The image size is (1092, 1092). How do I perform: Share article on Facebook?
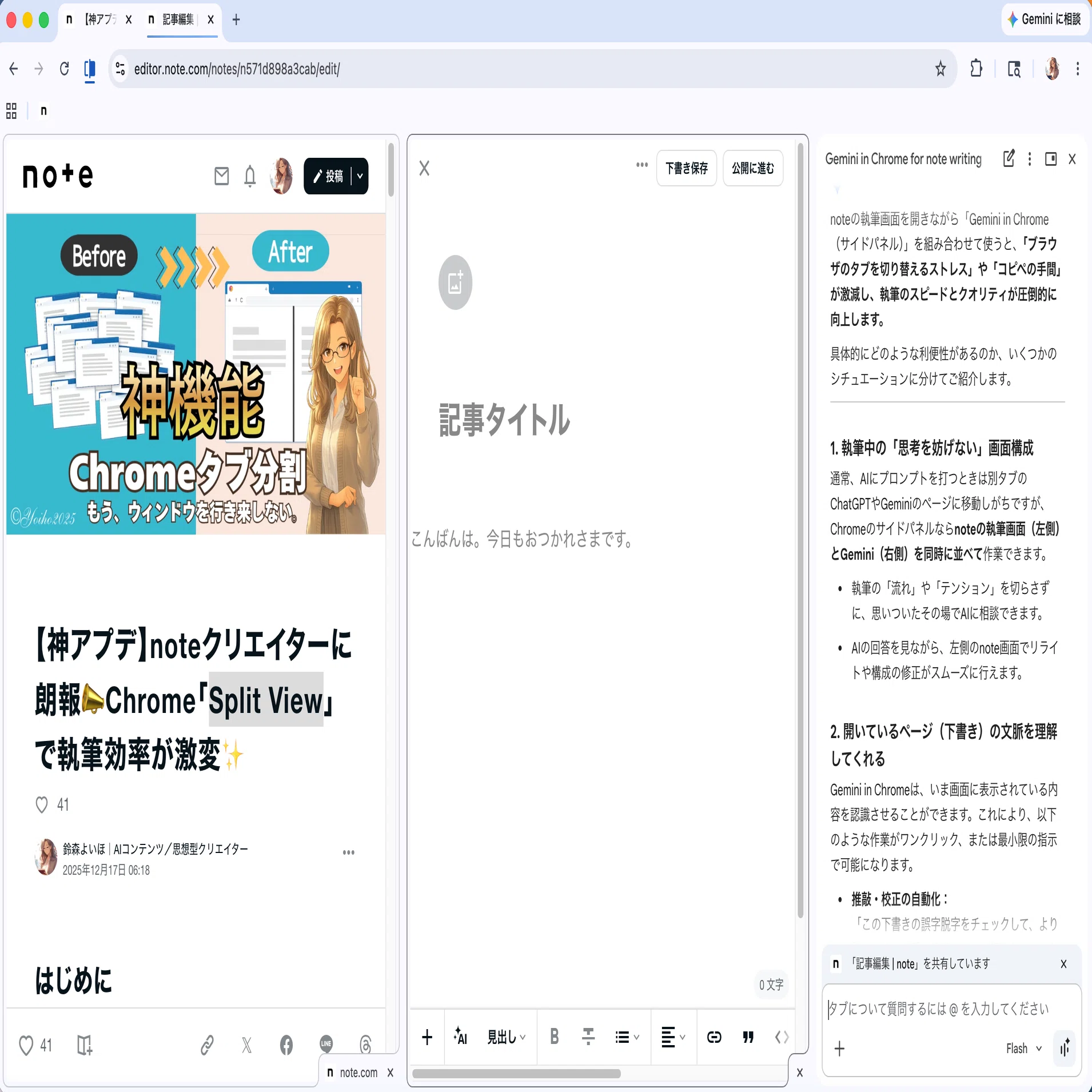pos(286,1046)
